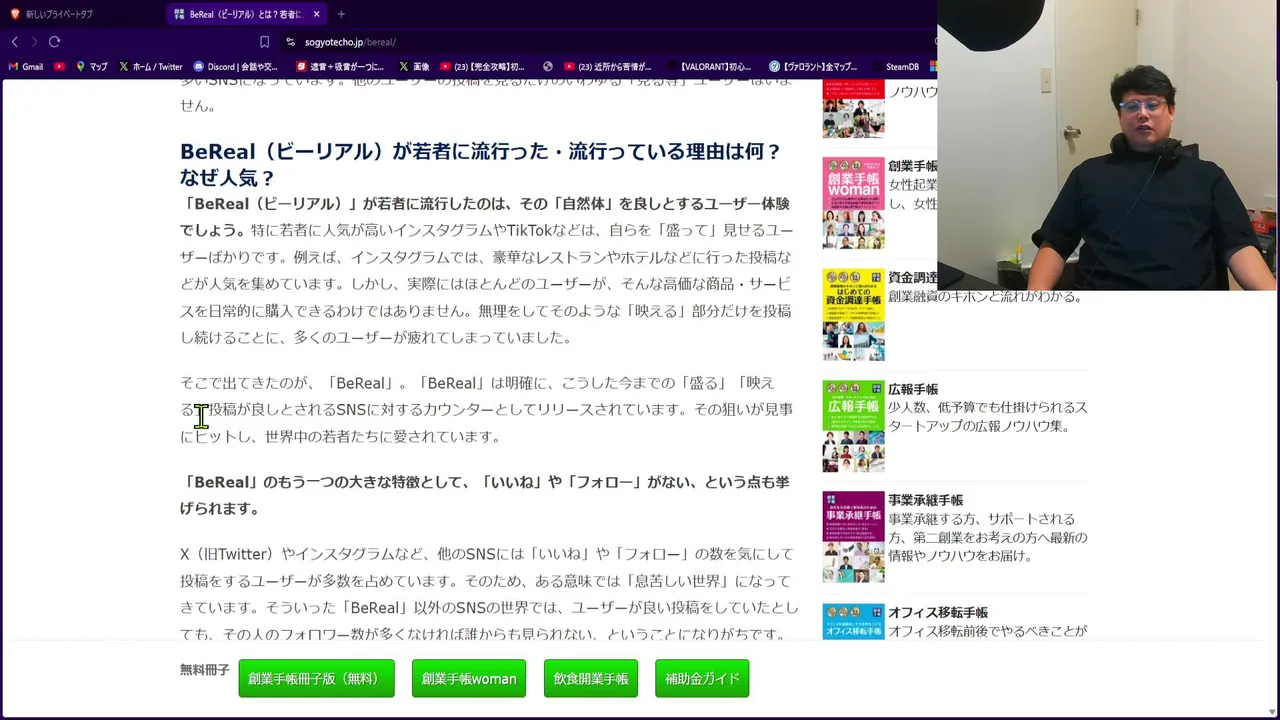
Task: Open the 広報手帳 sidebar cover image
Action: pyautogui.click(x=853, y=426)
